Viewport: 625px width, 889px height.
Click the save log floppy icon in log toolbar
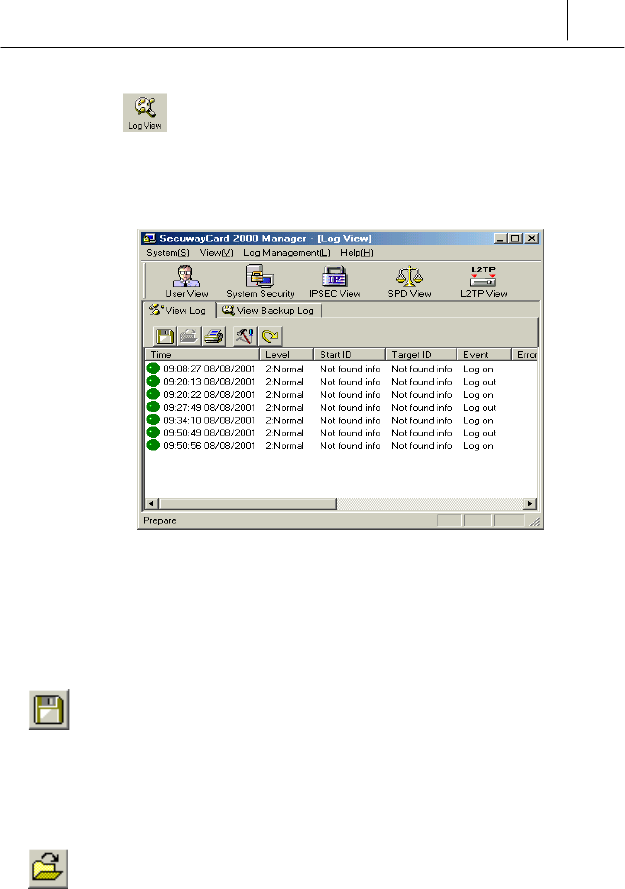(164, 336)
